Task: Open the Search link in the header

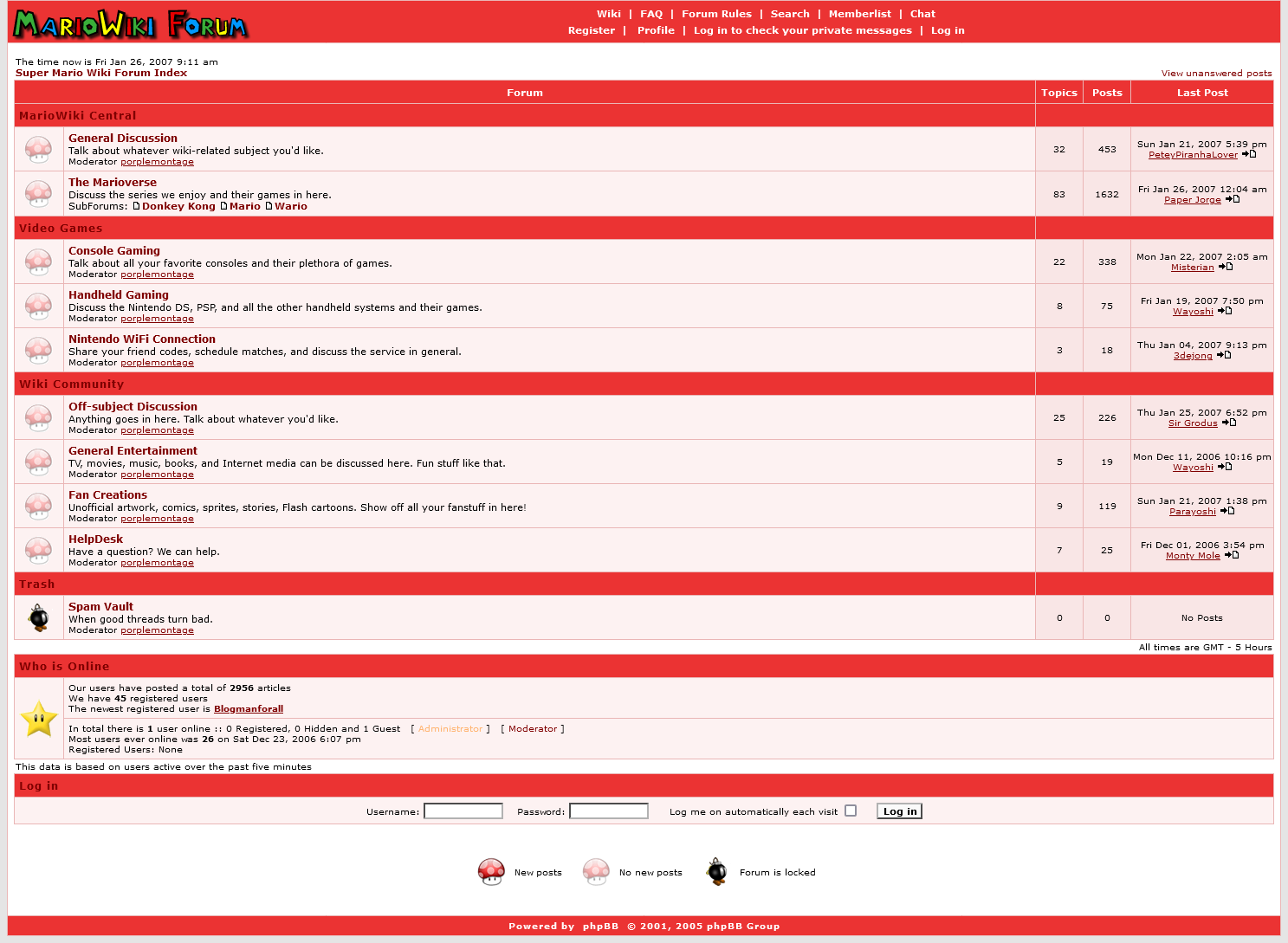Action: click(790, 14)
